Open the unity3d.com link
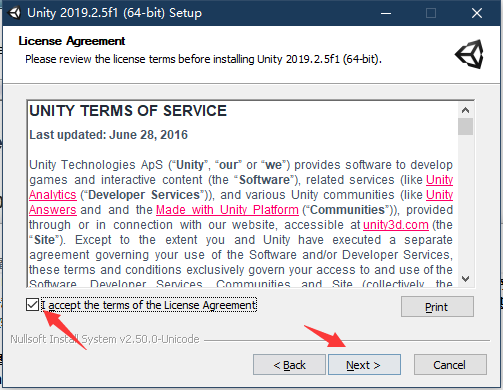 pos(396,225)
